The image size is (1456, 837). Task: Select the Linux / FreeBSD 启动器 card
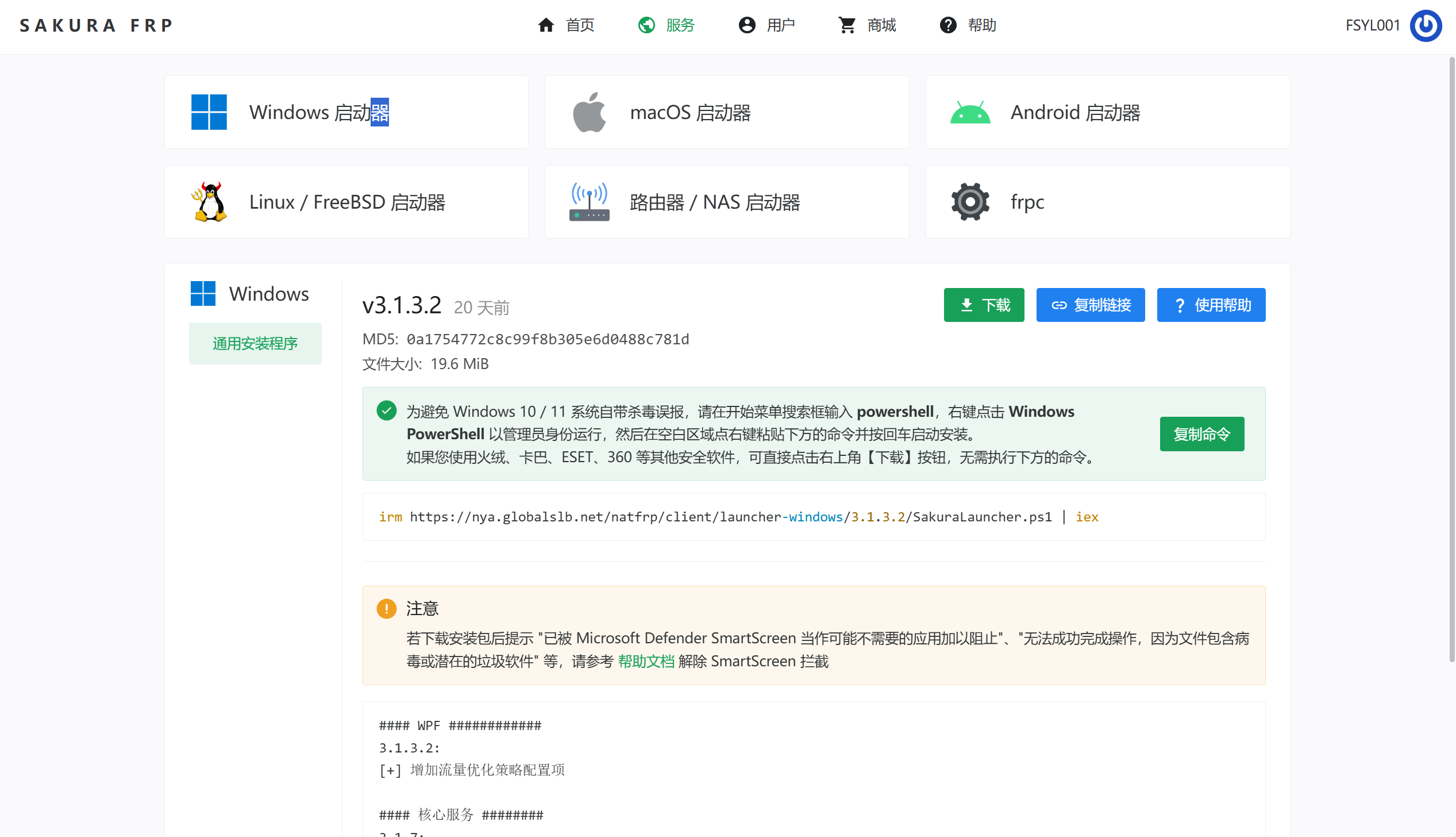346,202
